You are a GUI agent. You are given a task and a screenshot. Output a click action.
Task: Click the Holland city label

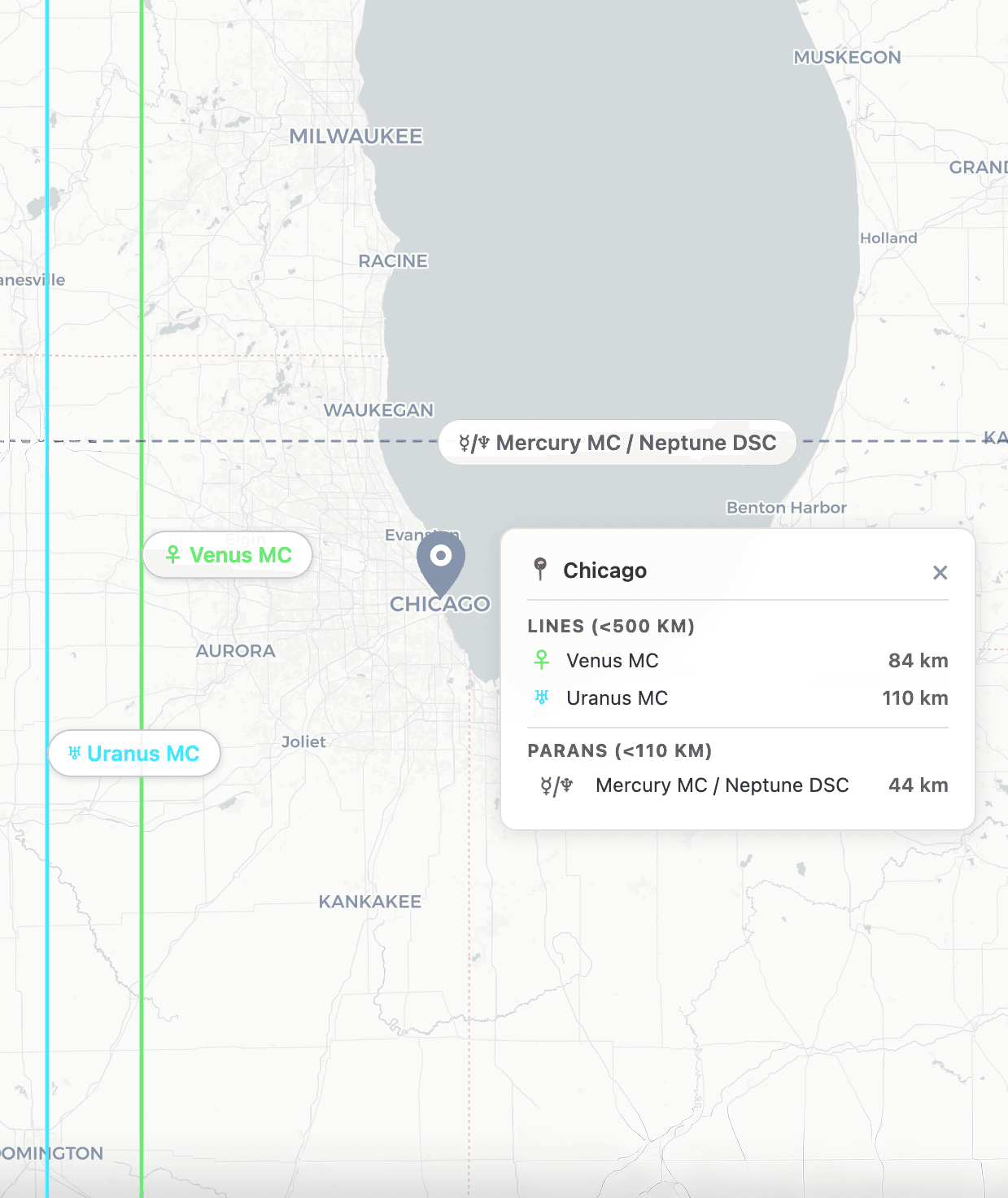click(888, 238)
